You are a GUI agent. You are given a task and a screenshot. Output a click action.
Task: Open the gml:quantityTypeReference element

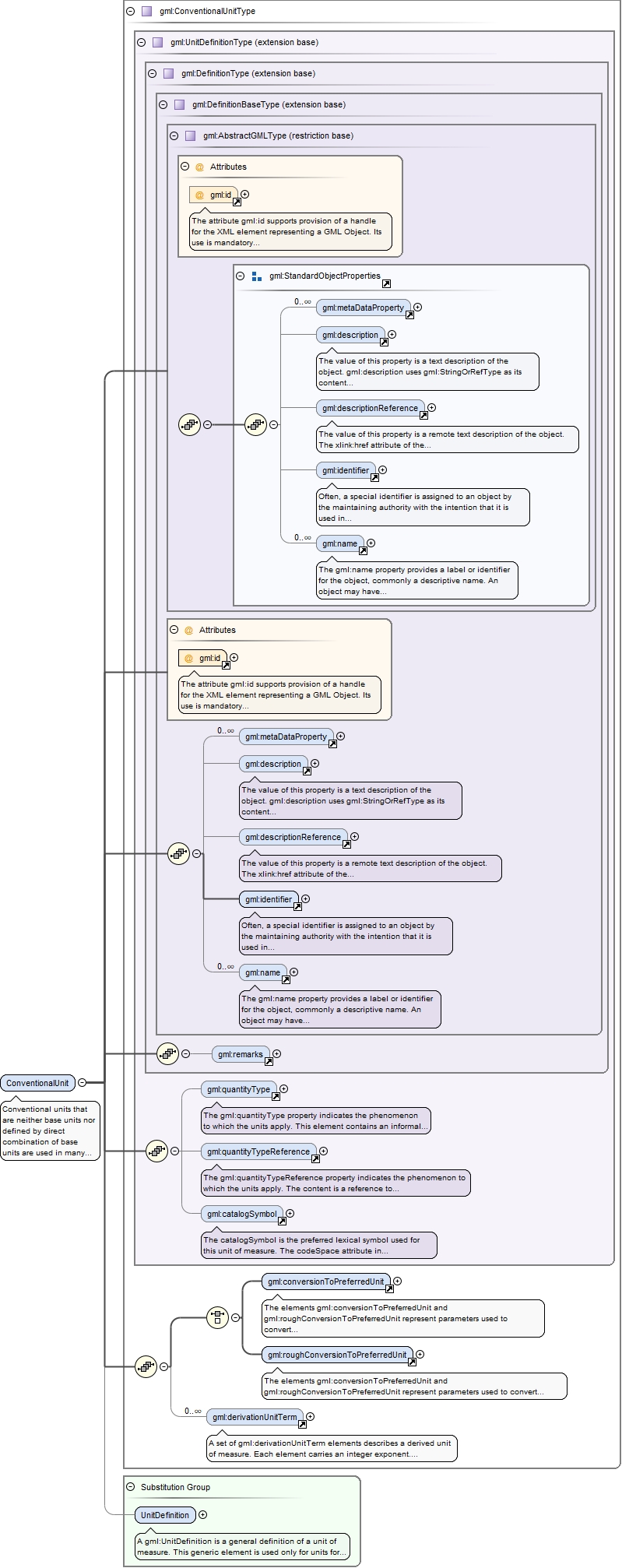pyautogui.click(x=258, y=1151)
